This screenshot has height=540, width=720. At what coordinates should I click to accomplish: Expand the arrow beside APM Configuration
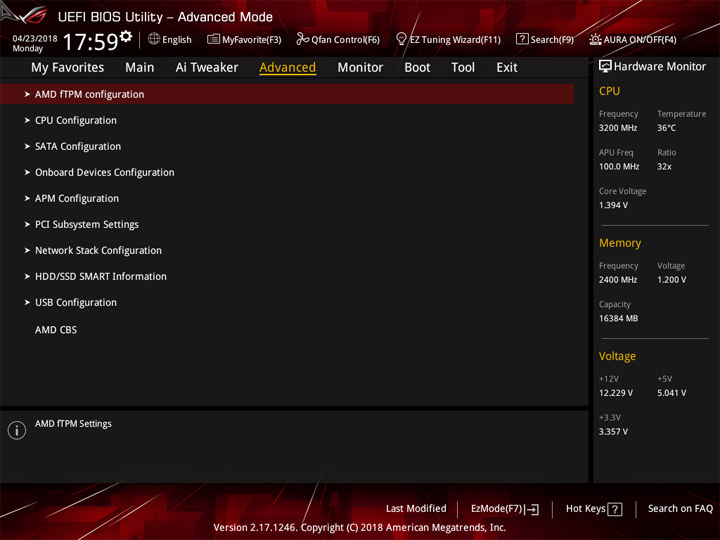point(27,198)
